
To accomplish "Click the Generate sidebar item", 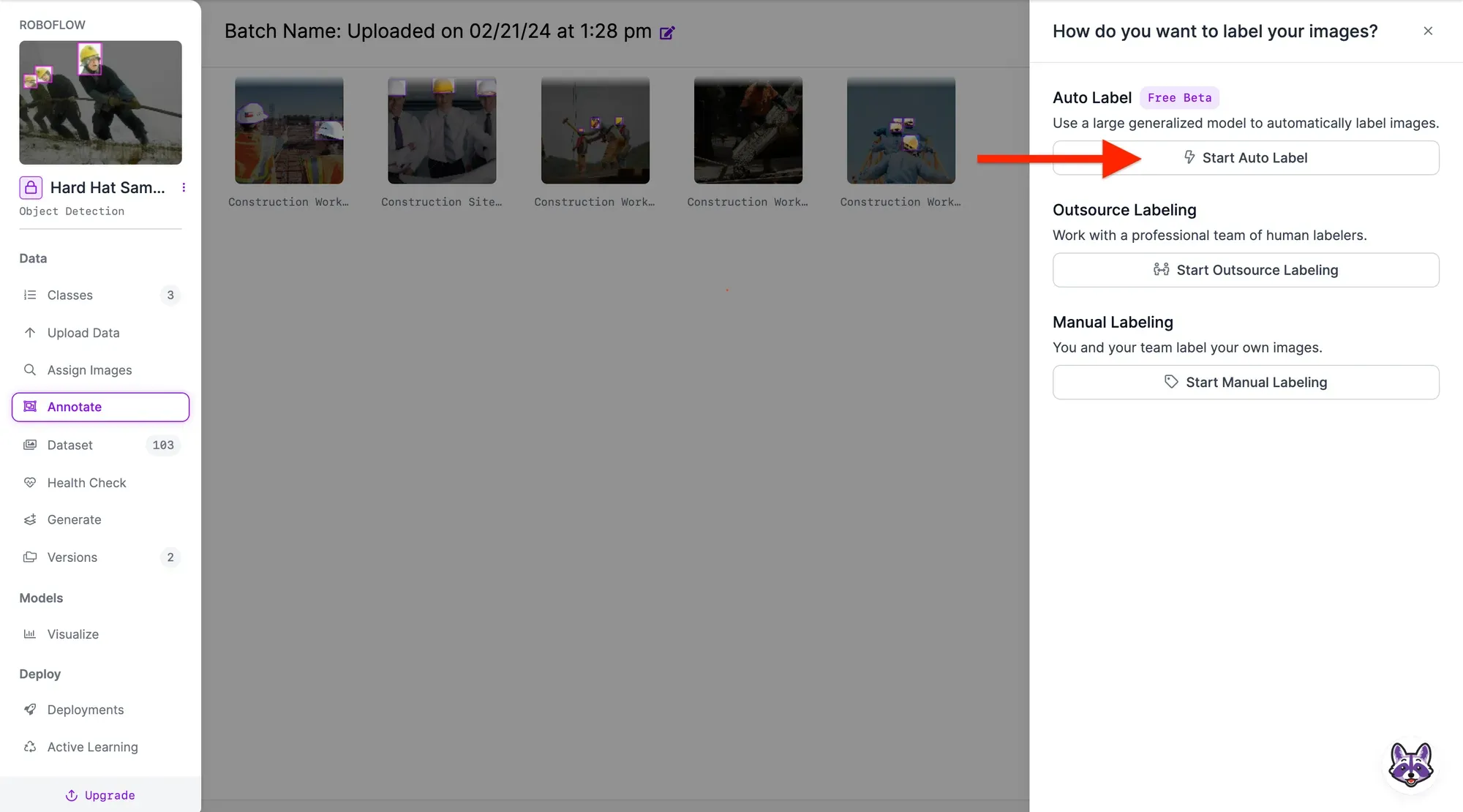I will (x=74, y=520).
